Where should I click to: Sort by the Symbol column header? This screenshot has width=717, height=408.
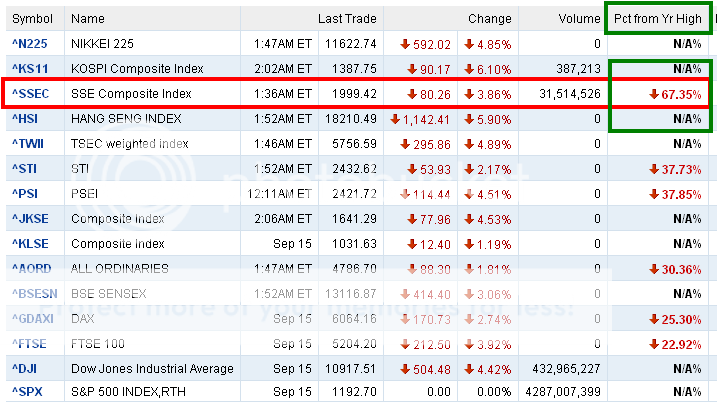point(33,19)
